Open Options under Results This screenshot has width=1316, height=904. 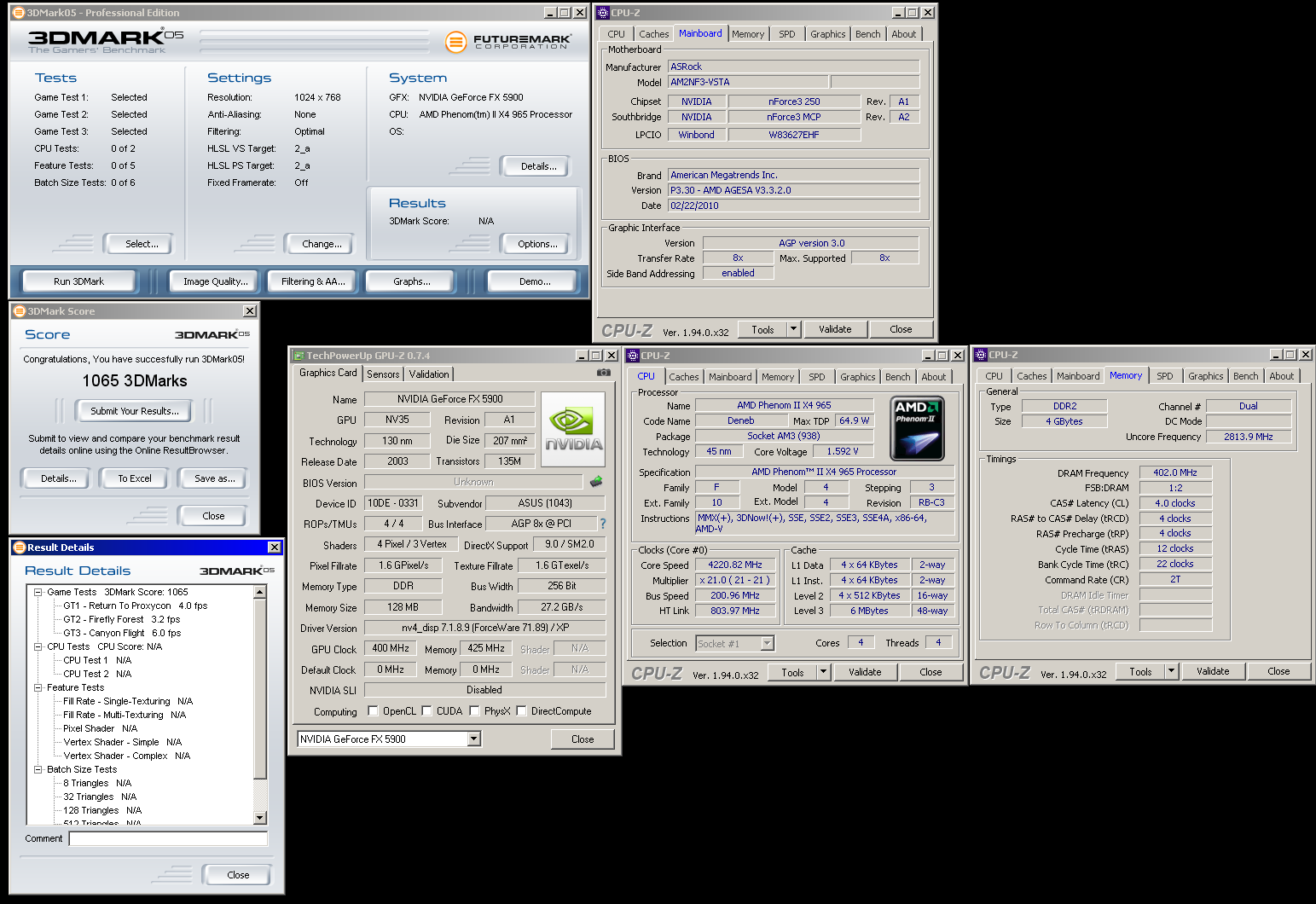tap(537, 244)
